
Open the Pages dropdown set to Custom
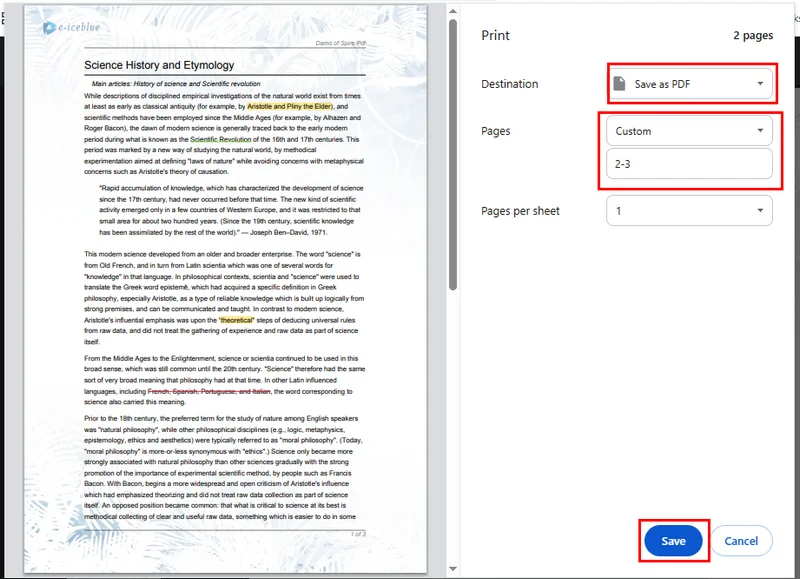click(x=688, y=131)
